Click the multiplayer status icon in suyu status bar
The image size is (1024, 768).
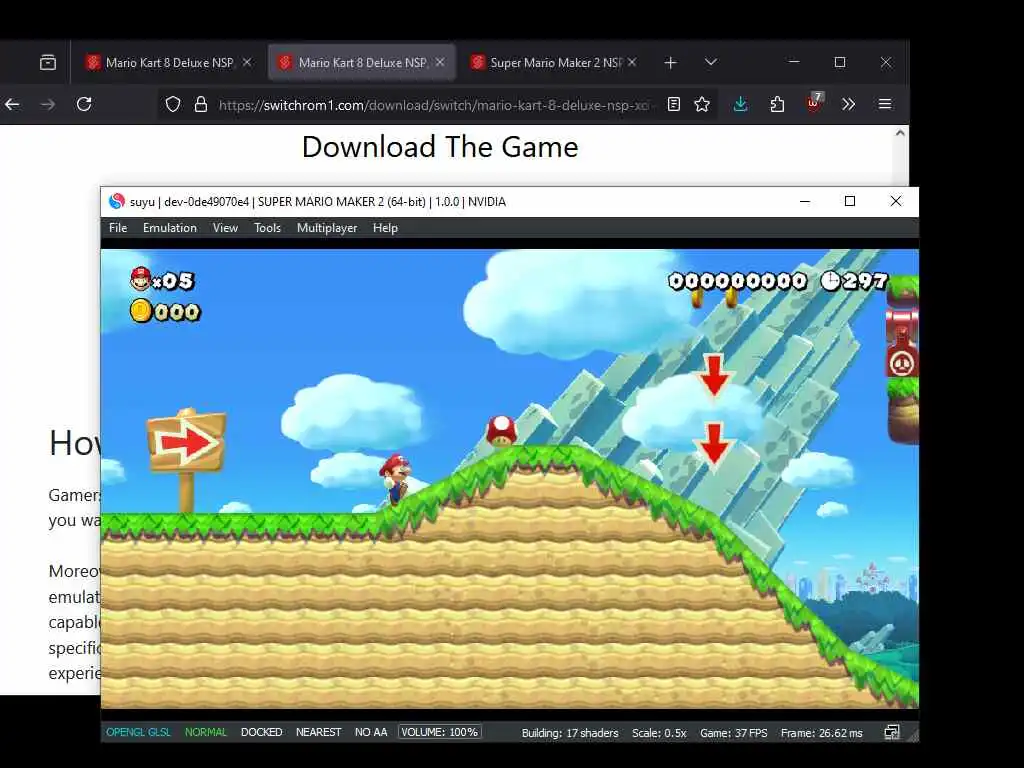pyautogui.click(x=891, y=732)
